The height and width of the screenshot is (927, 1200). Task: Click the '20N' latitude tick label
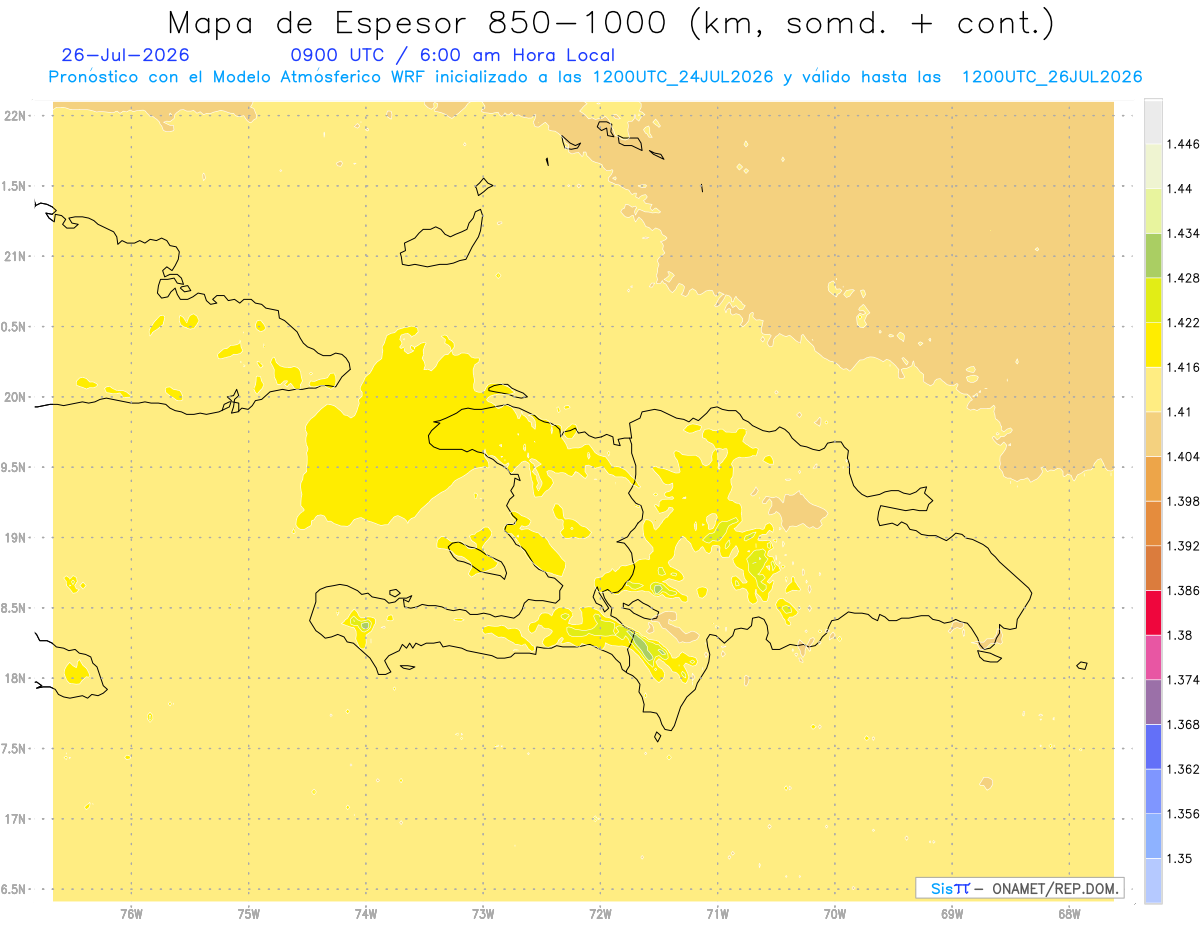click(17, 397)
